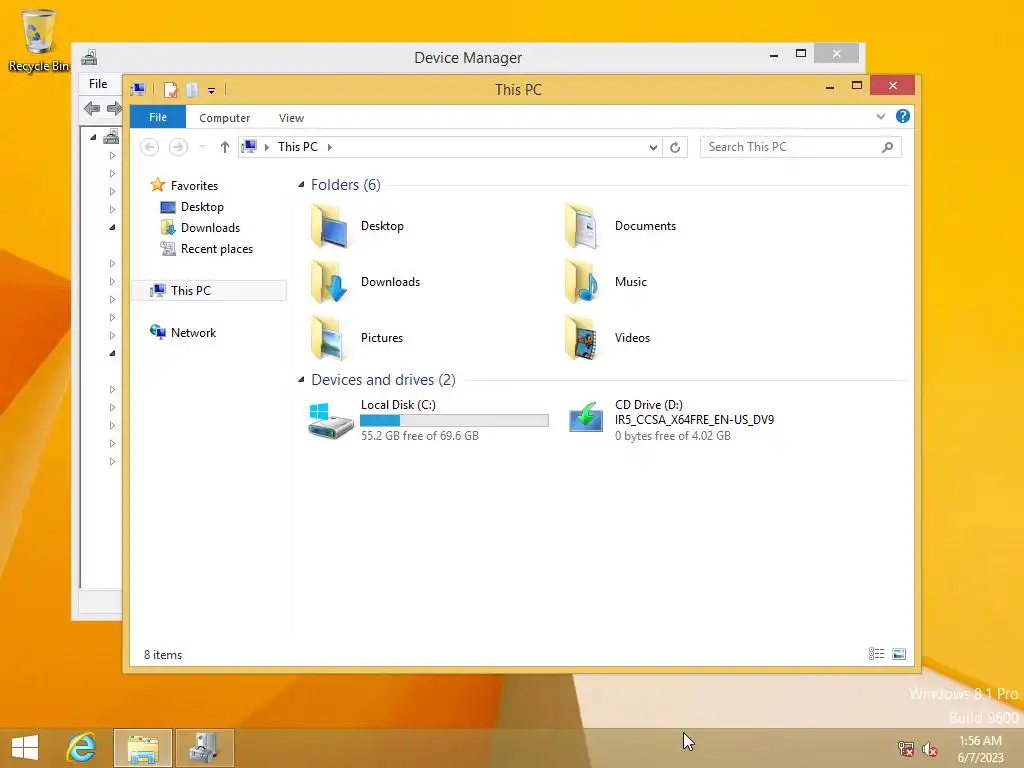
Task: Click the Device Manager title bar icon
Action: [89, 57]
